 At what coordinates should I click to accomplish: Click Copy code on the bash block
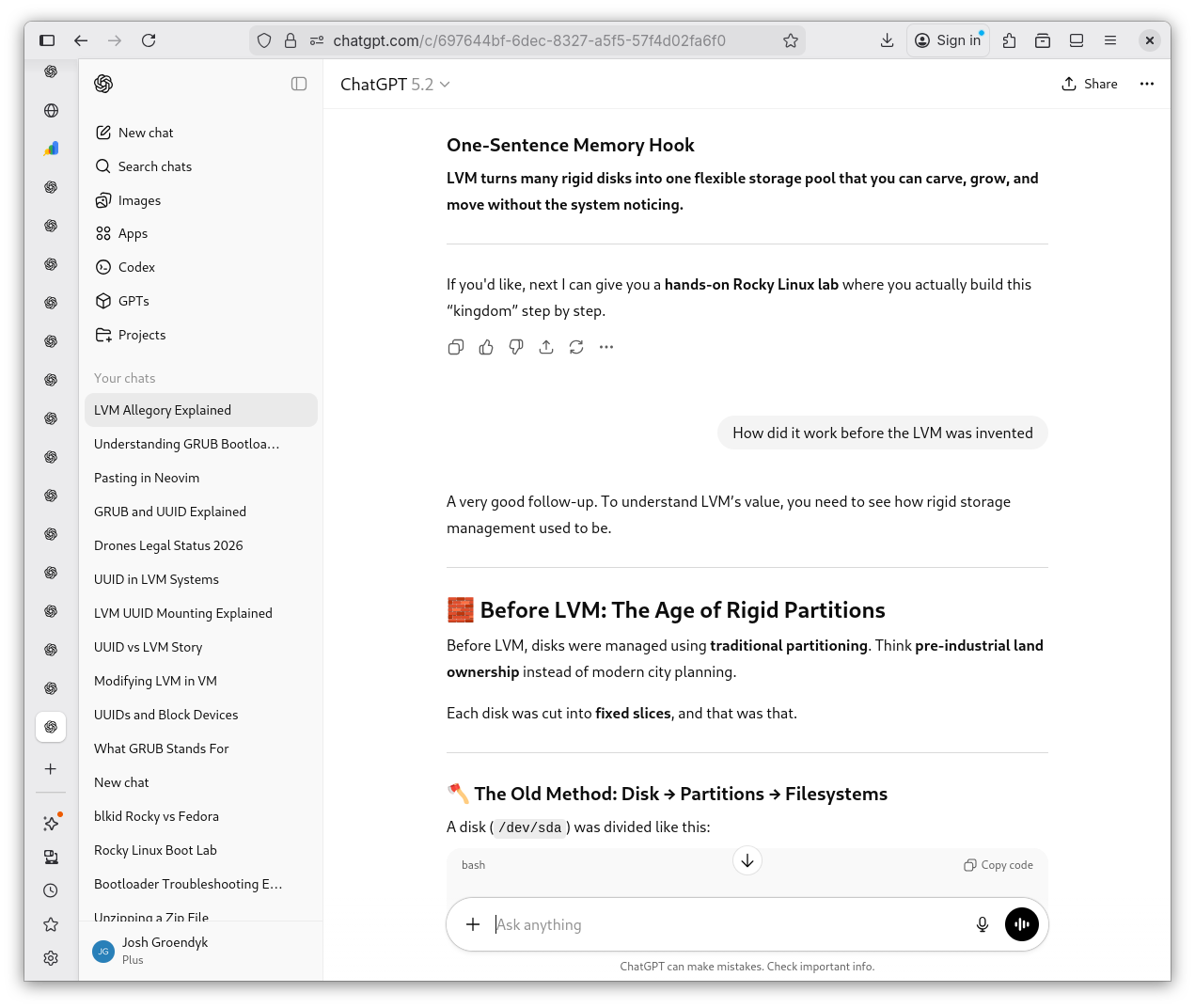[x=998, y=865]
